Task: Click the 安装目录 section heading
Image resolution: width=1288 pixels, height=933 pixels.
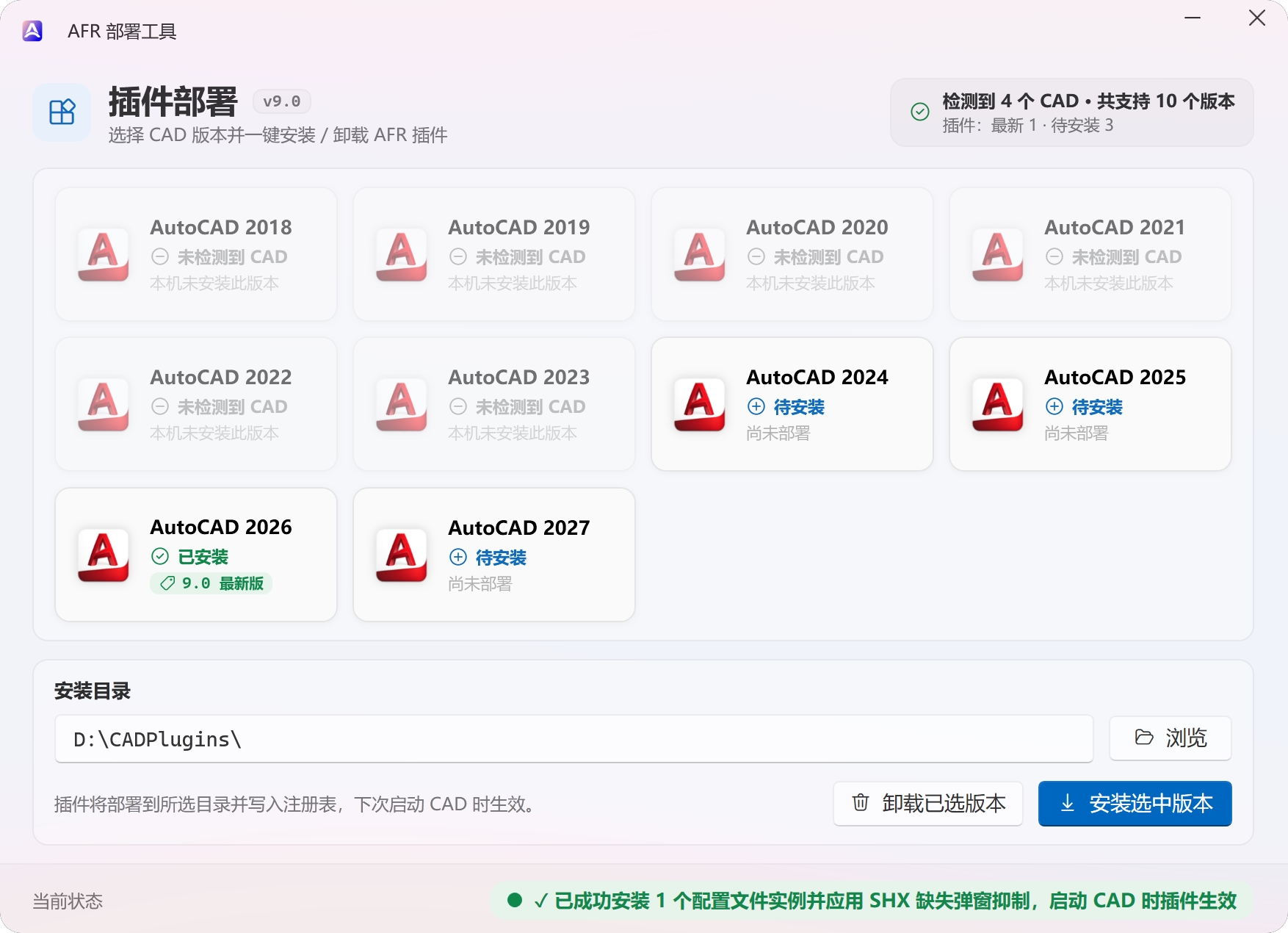Action: click(x=93, y=691)
